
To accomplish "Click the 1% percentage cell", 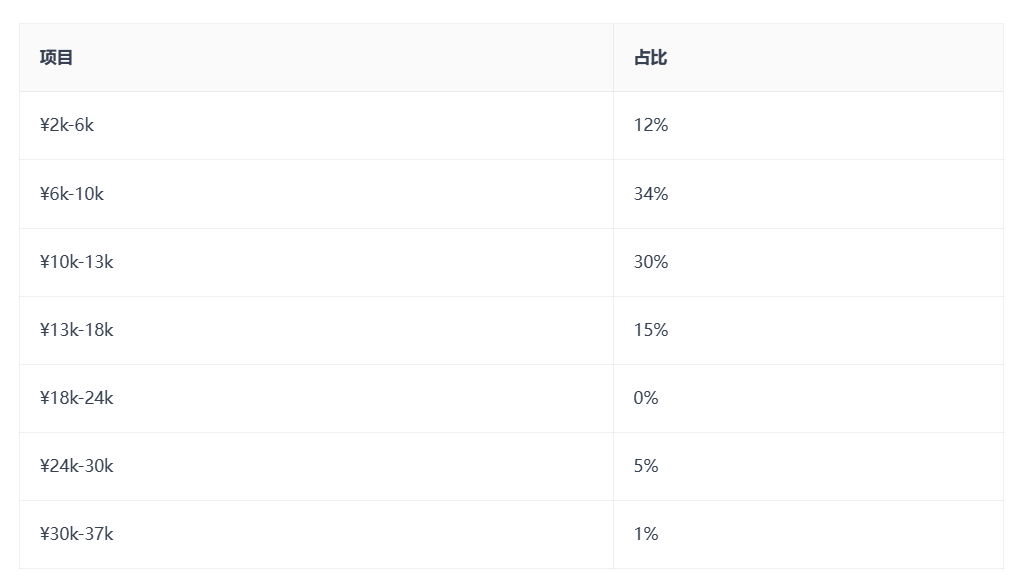I will (646, 534).
